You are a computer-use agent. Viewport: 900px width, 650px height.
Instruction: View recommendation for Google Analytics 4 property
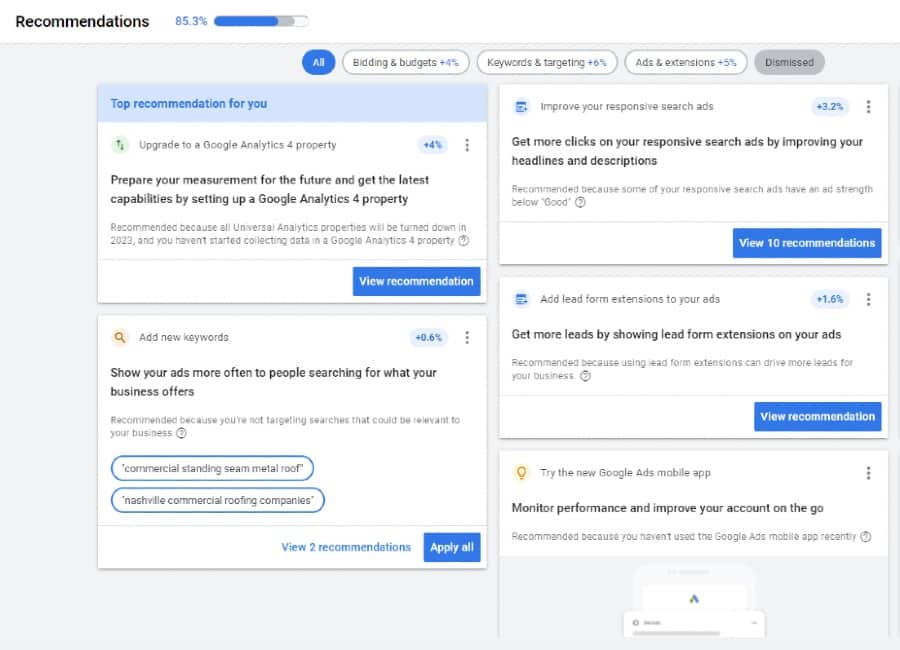(x=416, y=281)
